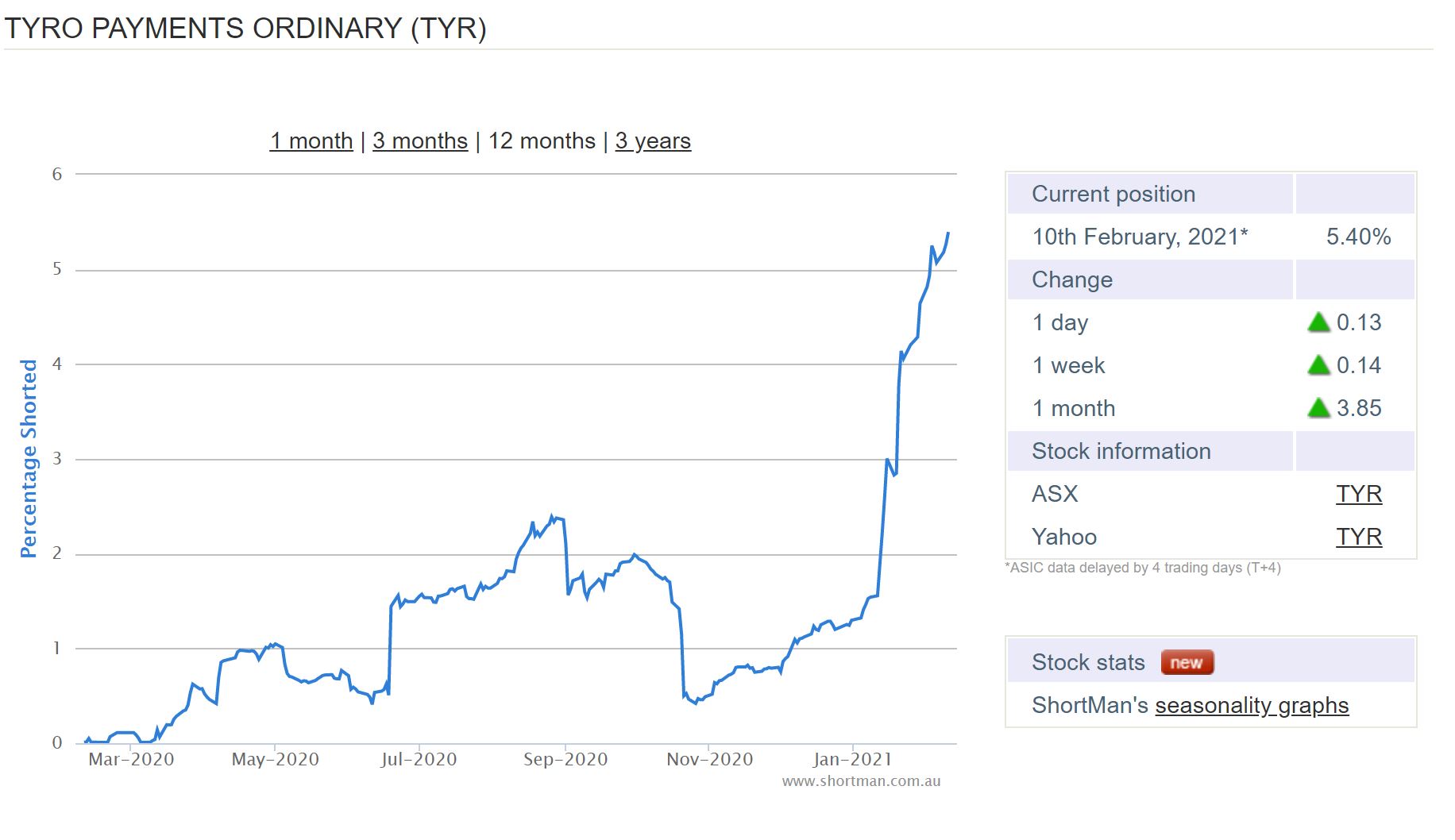Click the '10th February, 2021*' date text
1455x840 pixels.
(x=1140, y=237)
